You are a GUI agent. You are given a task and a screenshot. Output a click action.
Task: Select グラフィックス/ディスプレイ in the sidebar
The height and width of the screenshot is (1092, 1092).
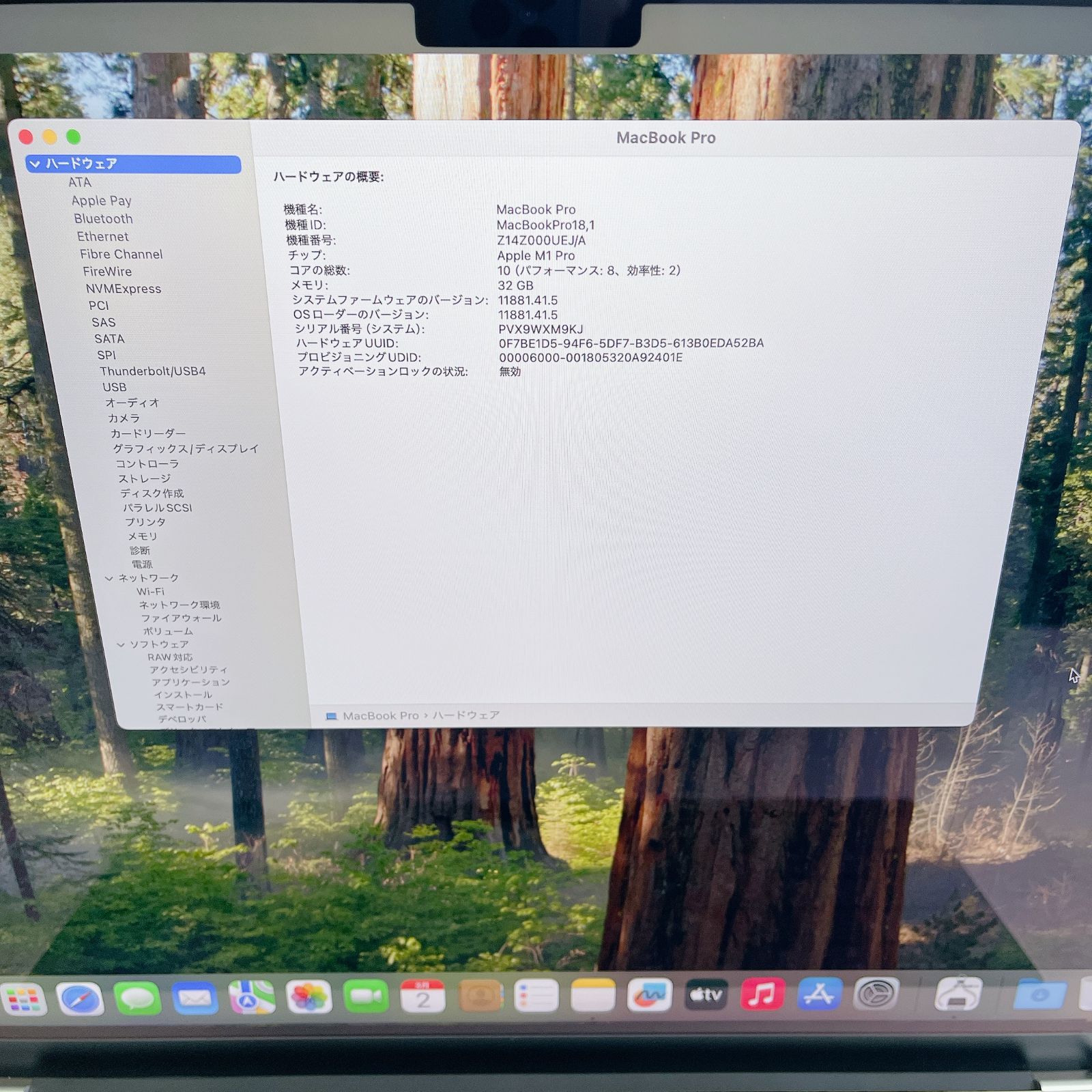[x=186, y=448]
